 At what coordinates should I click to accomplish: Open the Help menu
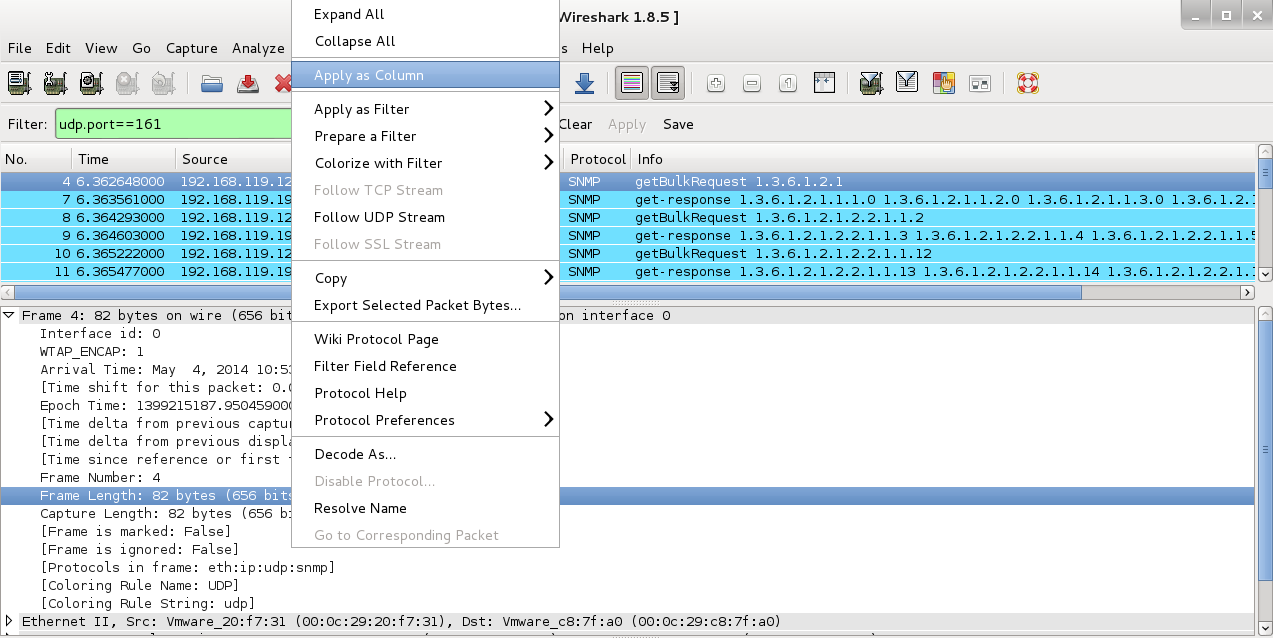point(598,48)
